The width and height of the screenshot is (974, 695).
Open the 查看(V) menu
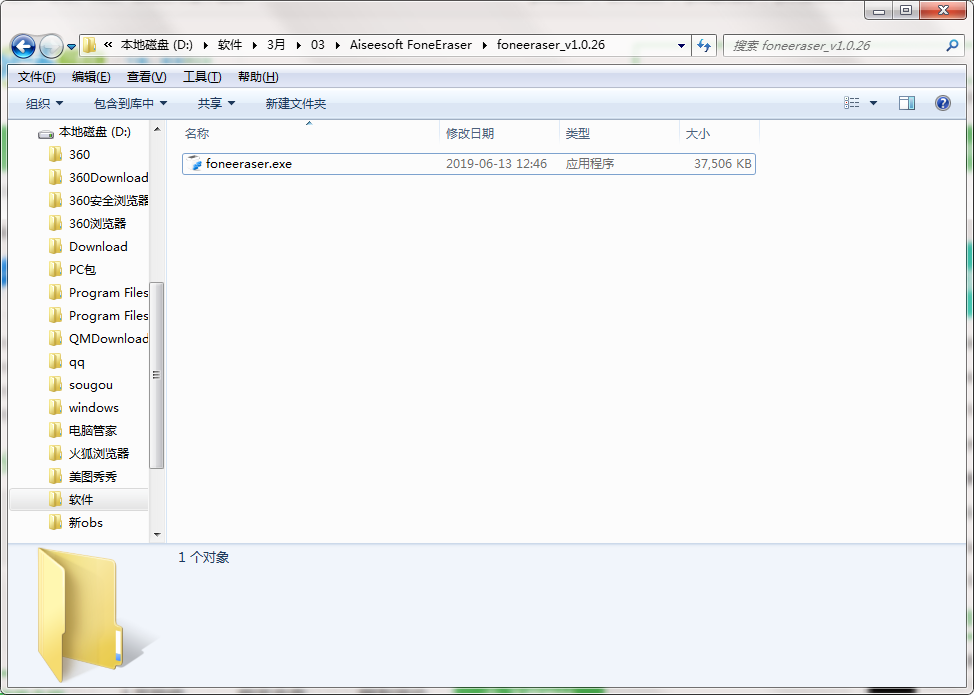[x=147, y=76]
